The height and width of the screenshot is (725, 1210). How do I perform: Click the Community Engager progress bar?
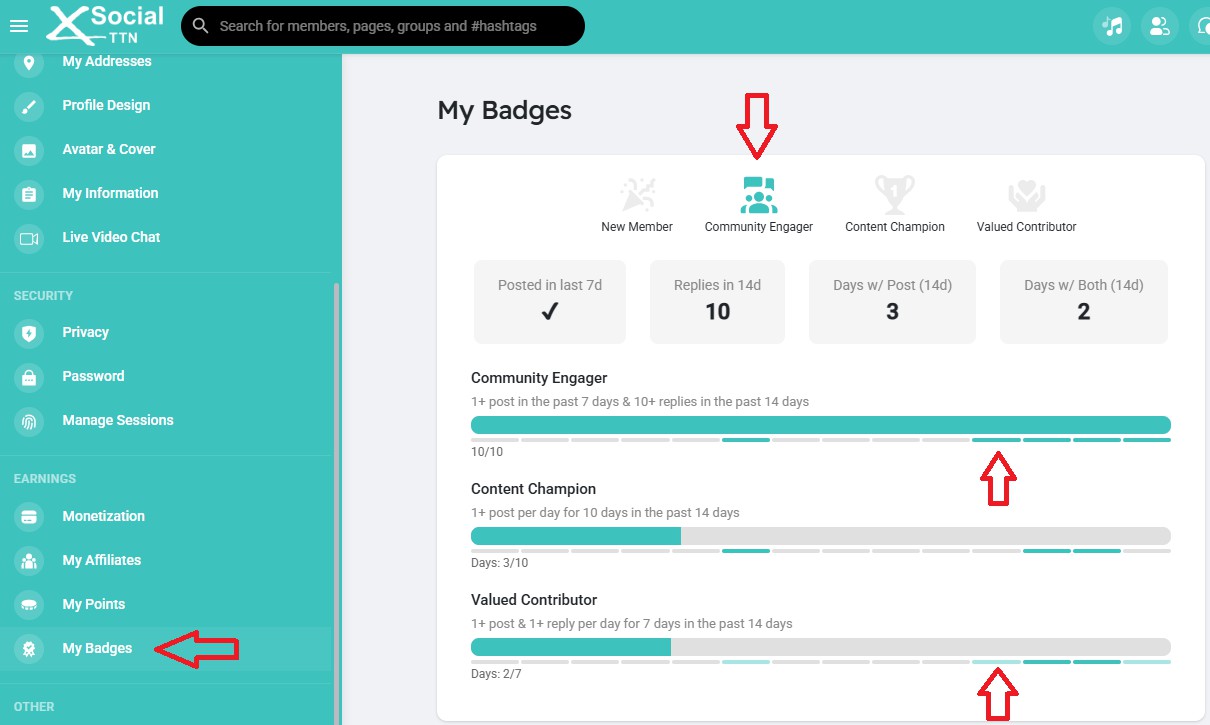(x=820, y=425)
